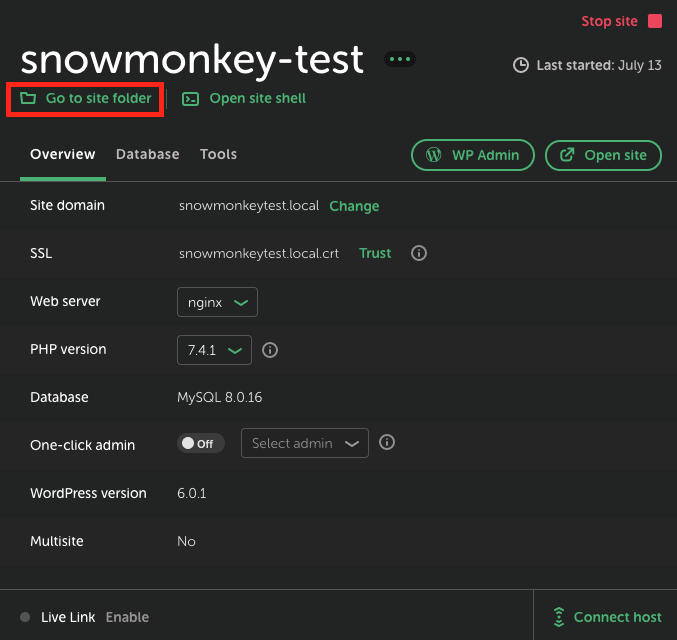This screenshot has height=640, width=677.
Task: Switch to the Database tab
Action: click(147, 154)
